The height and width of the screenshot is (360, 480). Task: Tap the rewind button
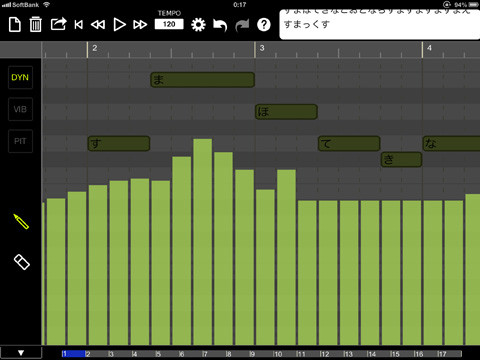pyautogui.click(x=98, y=25)
